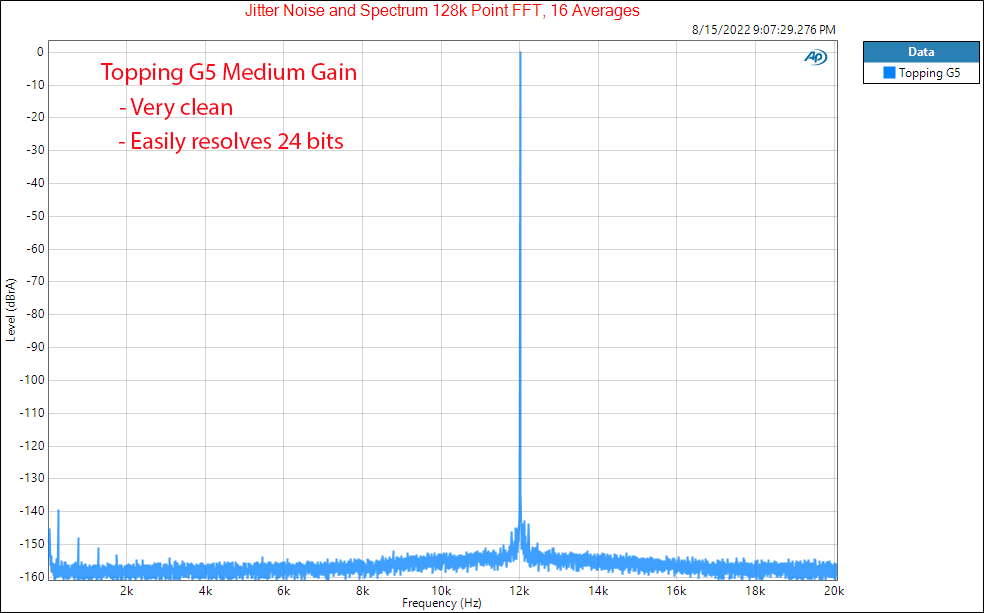Screen dimensions: 984x613
Task: Click the 0 level tick label
Action: pyautogui.click(x=41, y=52)
